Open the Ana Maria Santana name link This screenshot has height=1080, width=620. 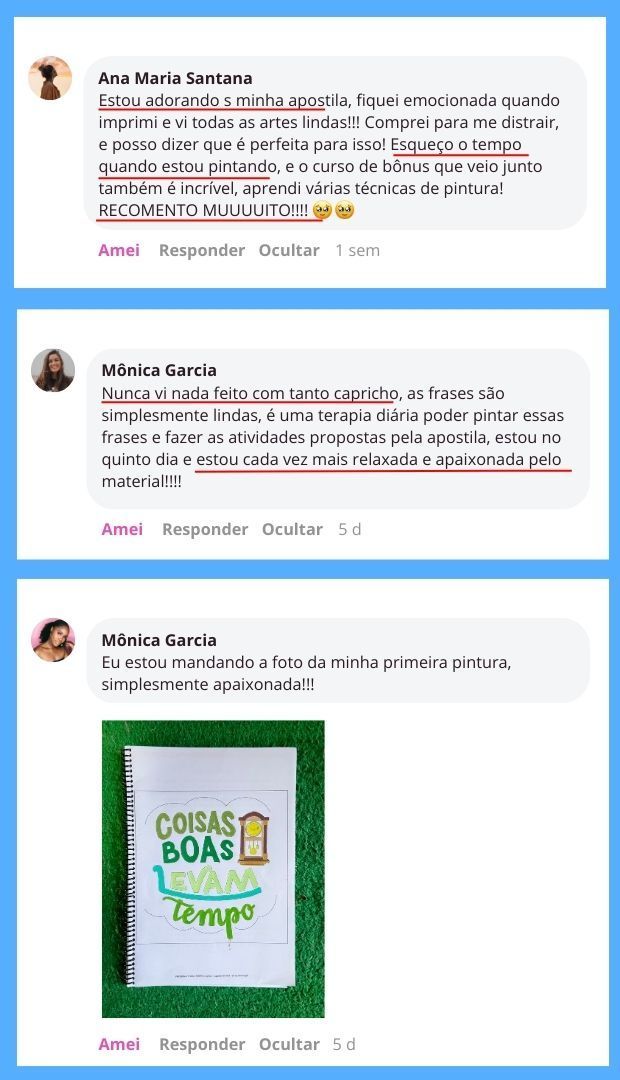pyautogui.click(x=175, y=78)
